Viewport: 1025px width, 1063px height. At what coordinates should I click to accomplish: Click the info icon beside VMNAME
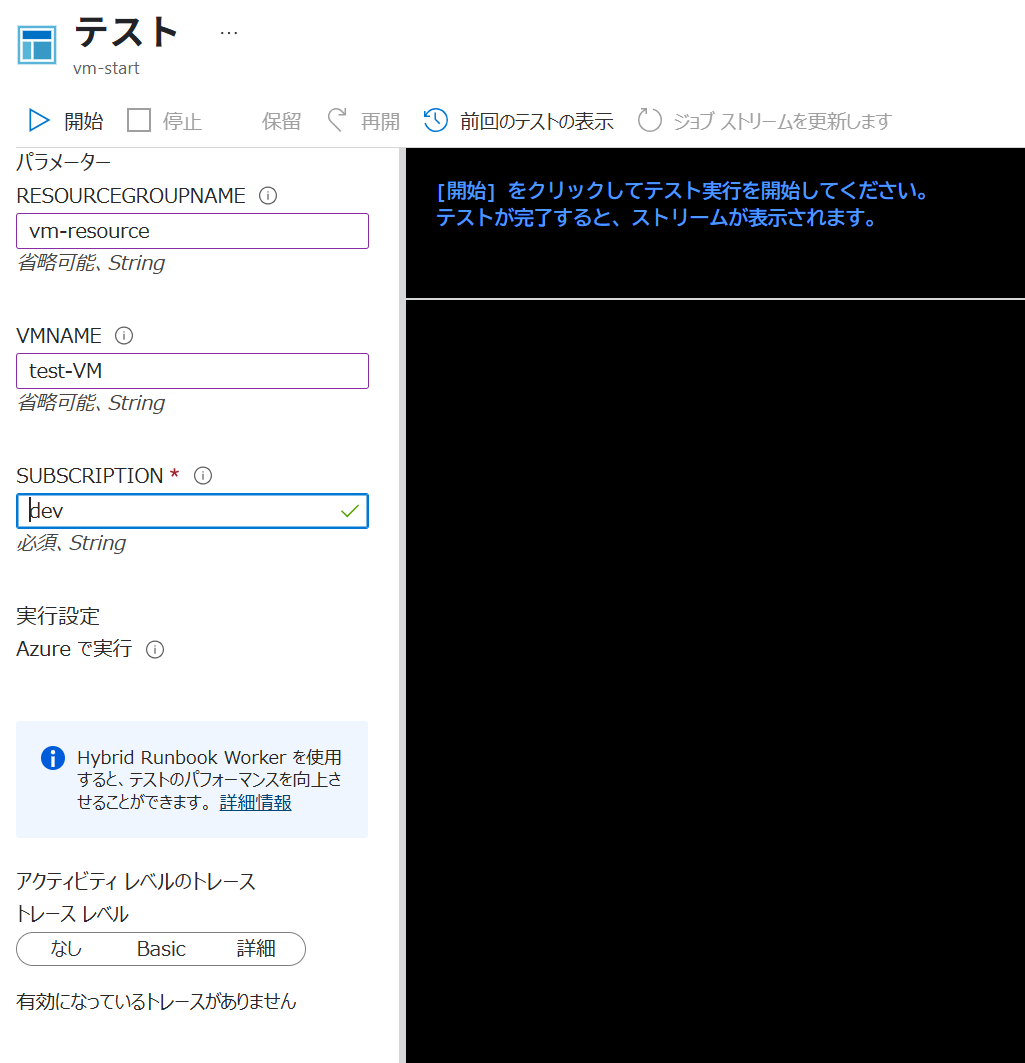(124, 336)
